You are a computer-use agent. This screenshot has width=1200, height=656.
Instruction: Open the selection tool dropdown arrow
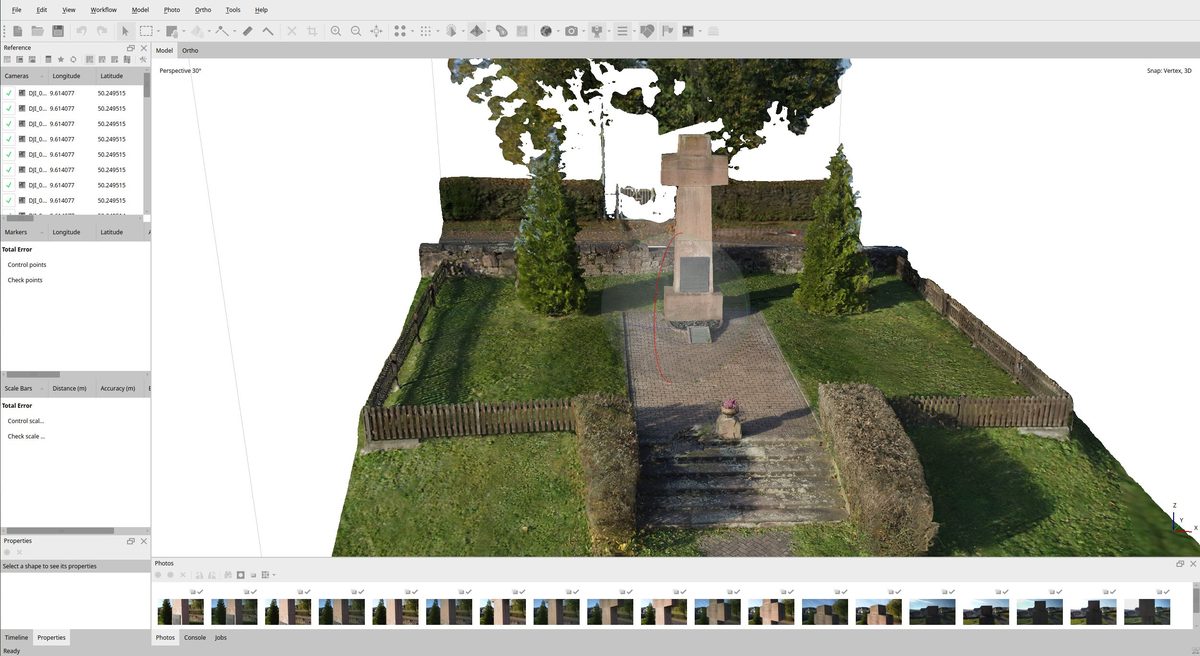point(159,31)
